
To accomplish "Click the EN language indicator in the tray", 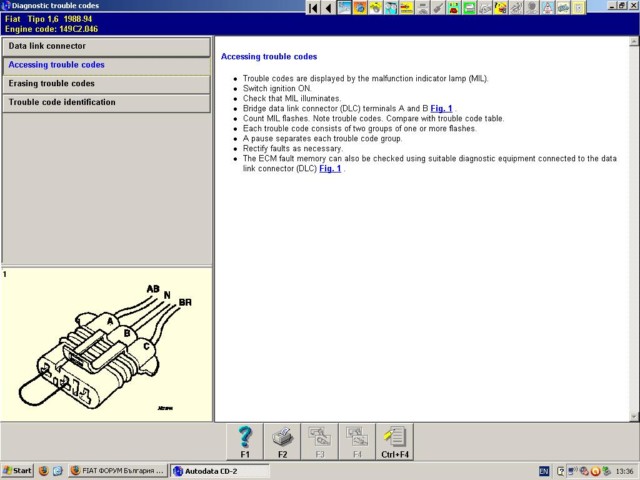I will tap(544, 470).
